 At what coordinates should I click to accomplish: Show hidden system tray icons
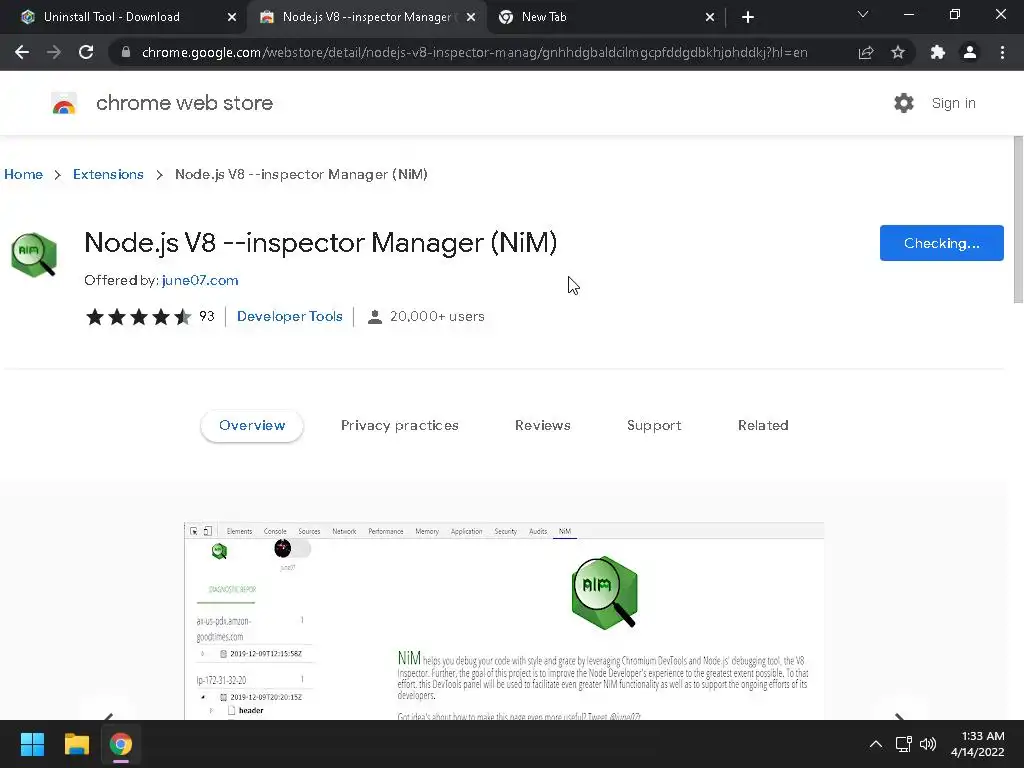[876, 744]
